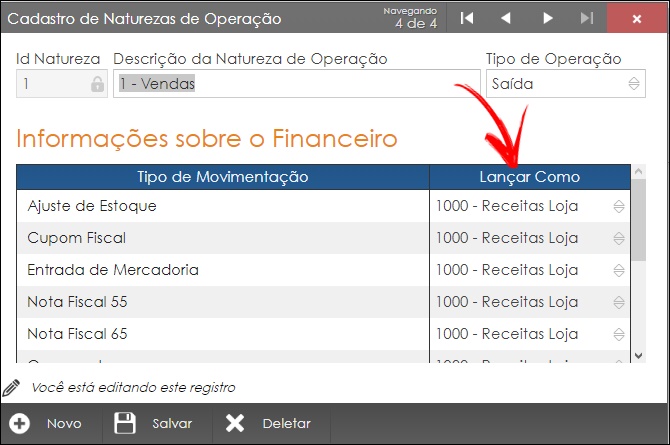Image resolution: width=670 pixels, height=445 pixels.
Task: Click the Lançar Como column header
Action: pyautogui.click(x=530, y=177)
